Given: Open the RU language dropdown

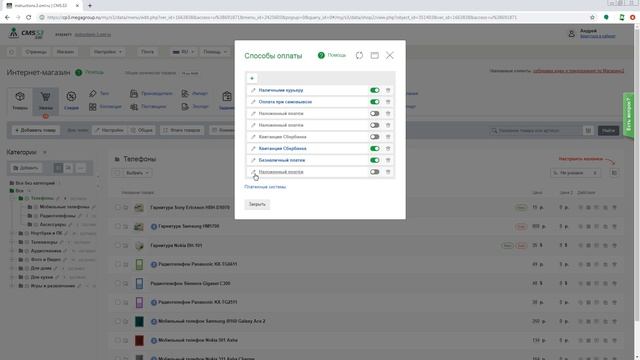Looking at the screenshot, I should [183, 52].
